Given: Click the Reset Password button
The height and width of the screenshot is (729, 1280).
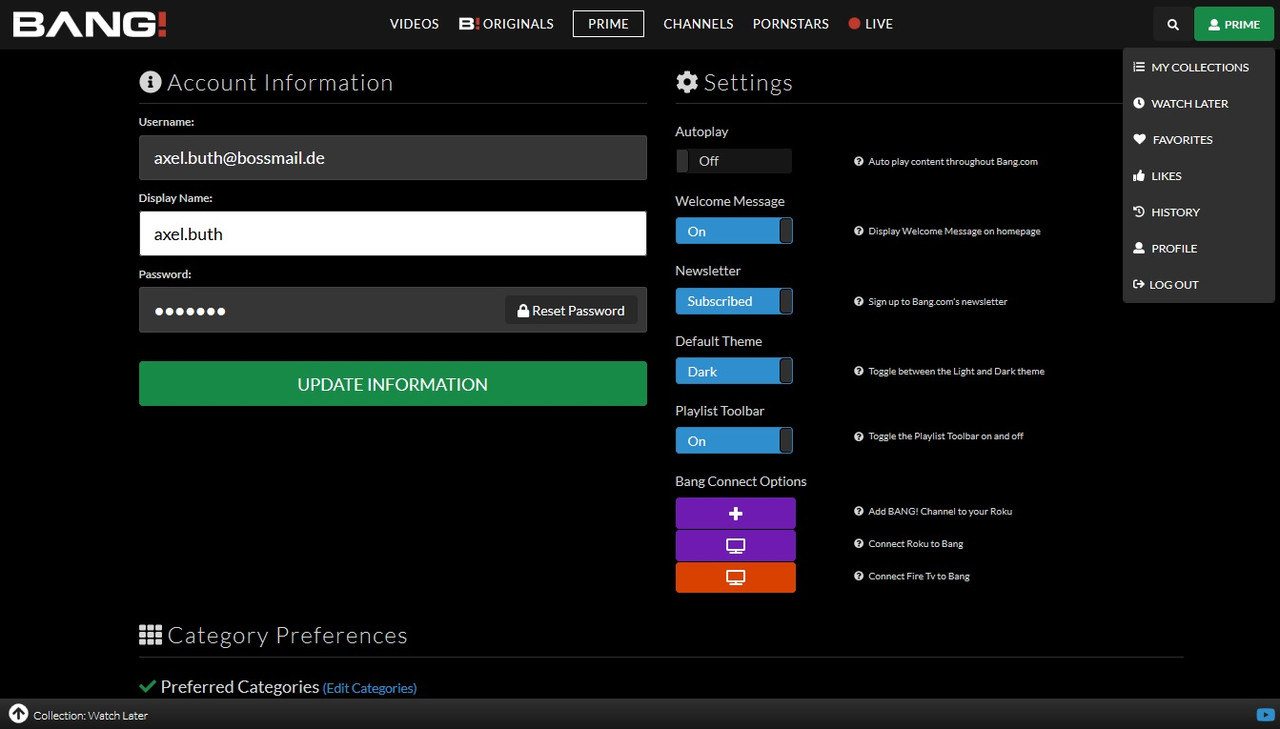Looking at the screenshot, I should pos(571,311).
